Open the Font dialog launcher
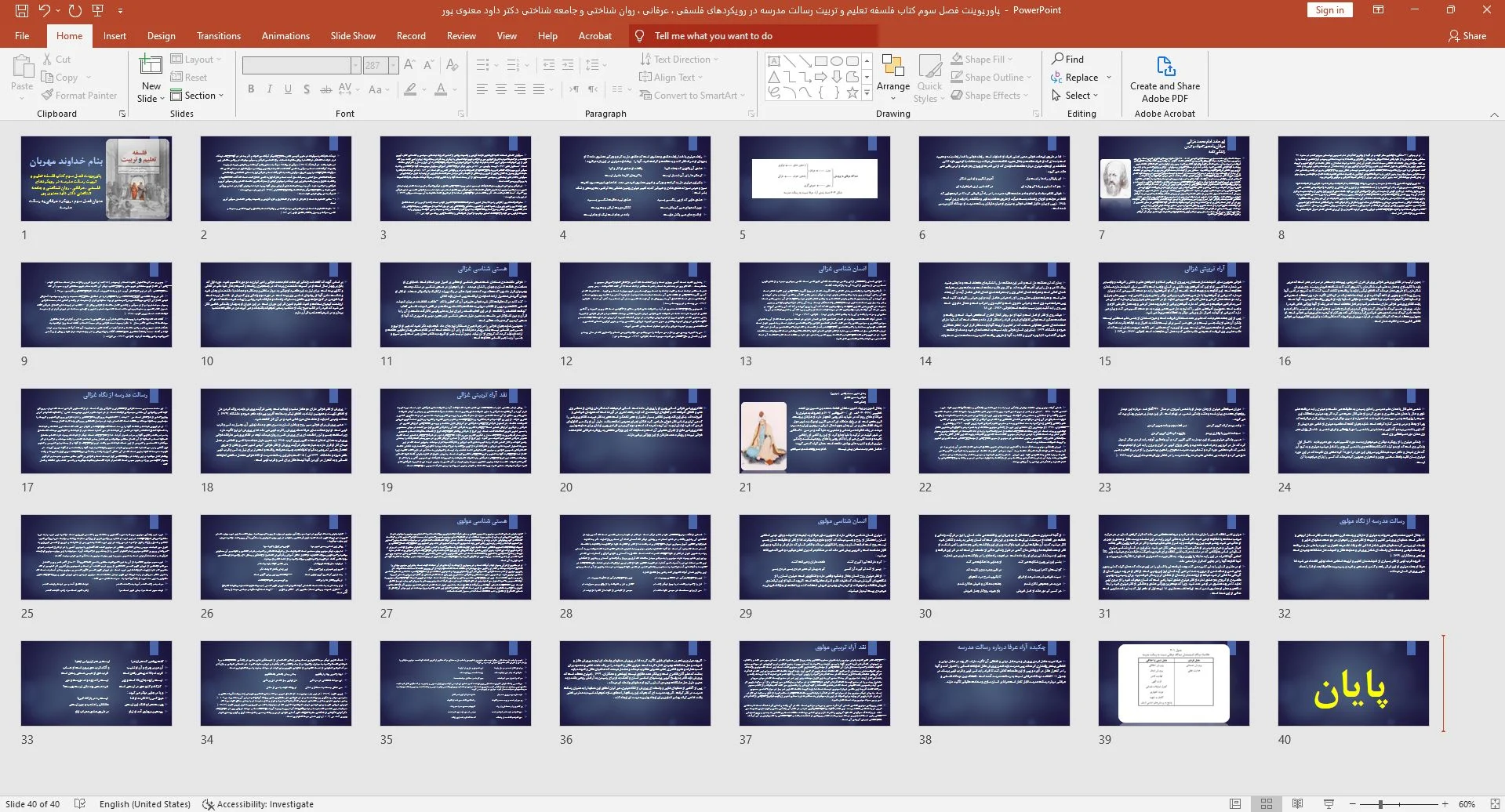The height and width of the screenshot is (812, 1505). pos(461,114)
